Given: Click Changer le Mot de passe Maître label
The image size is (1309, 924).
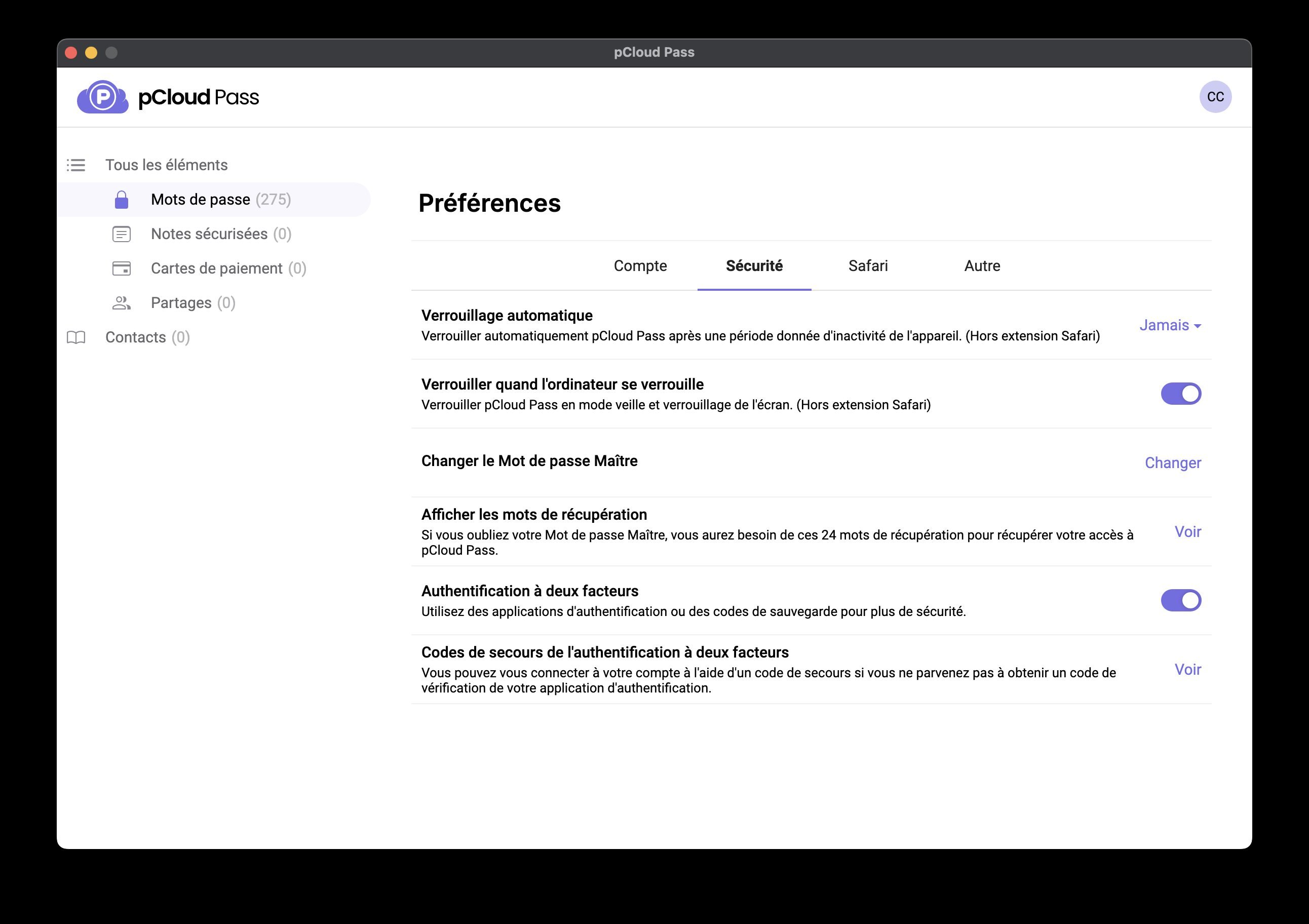Looking at the screenshot, I should 529,461.
